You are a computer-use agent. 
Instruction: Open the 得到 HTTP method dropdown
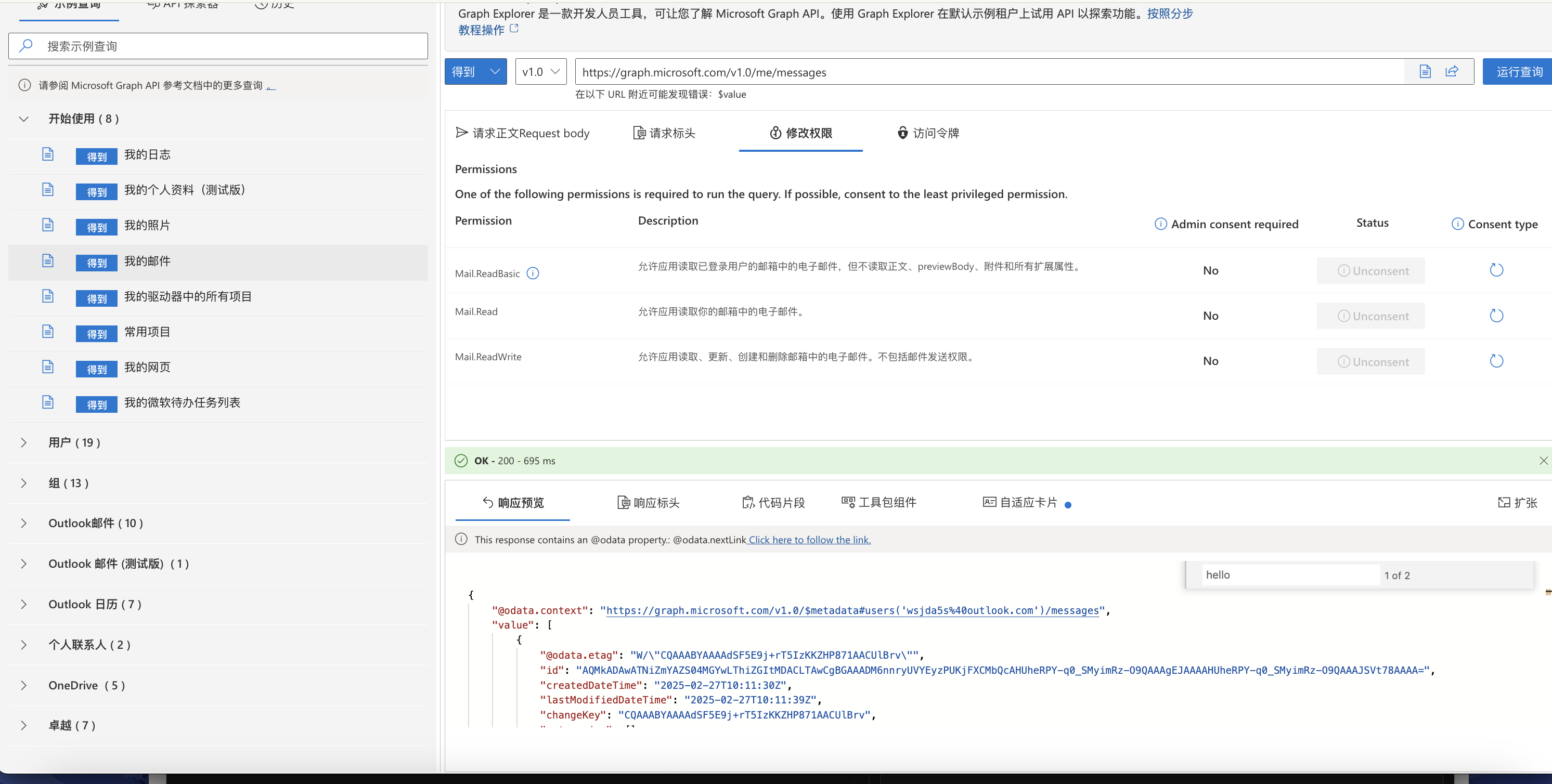pos(475,72)
